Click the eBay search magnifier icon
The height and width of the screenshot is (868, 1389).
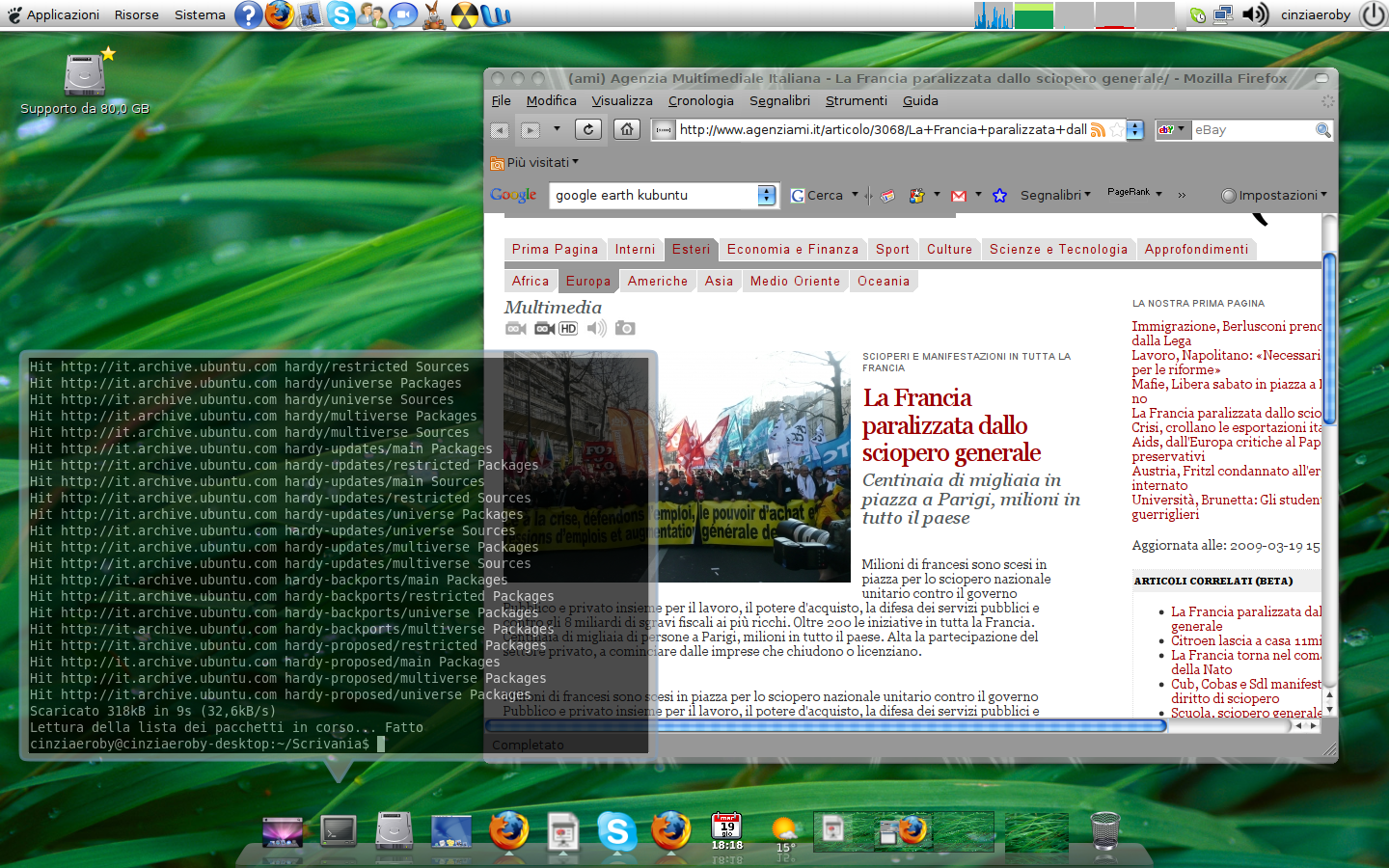[1322, 130]
